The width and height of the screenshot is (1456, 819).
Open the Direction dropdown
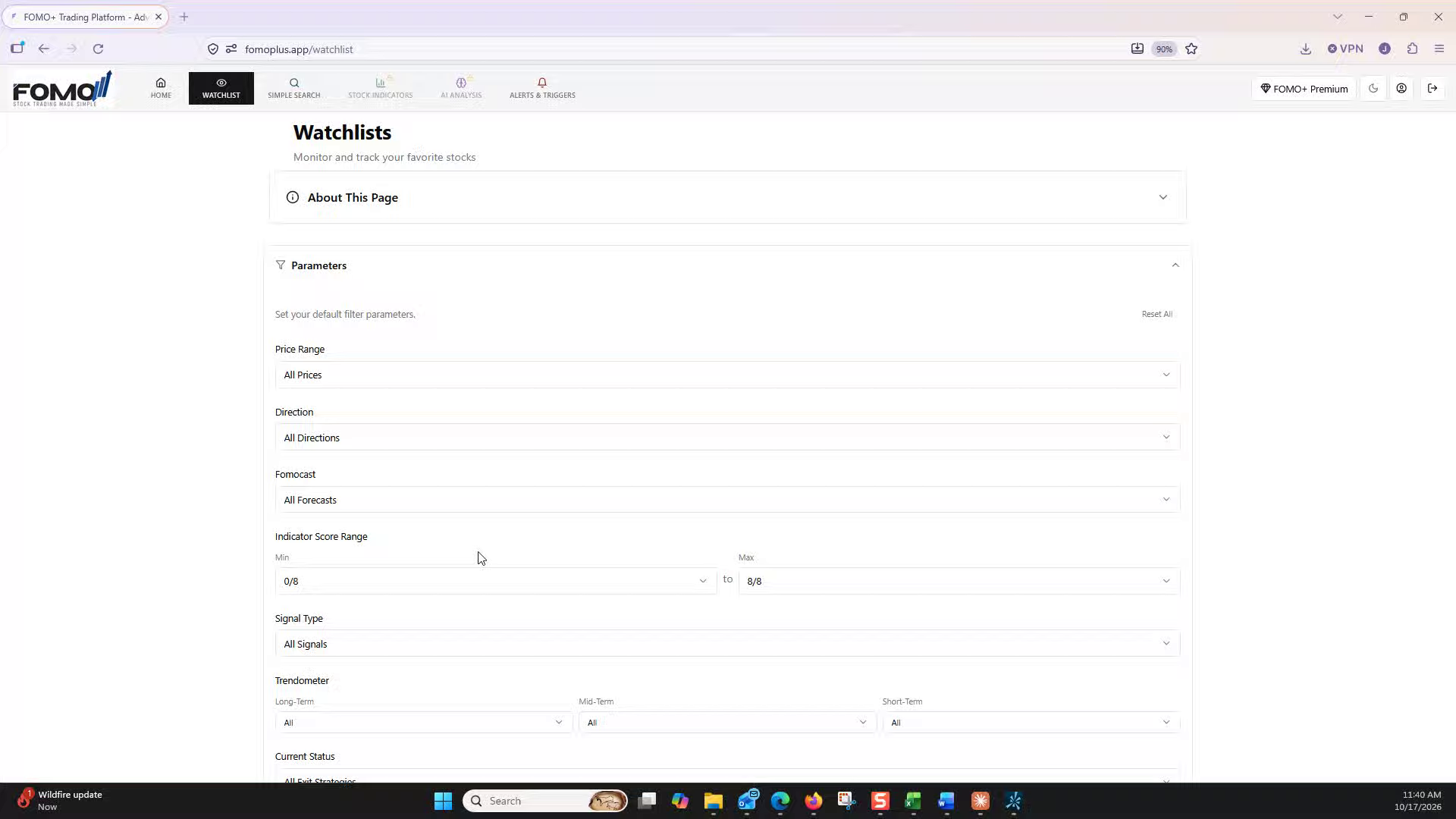tap(727, 438)
